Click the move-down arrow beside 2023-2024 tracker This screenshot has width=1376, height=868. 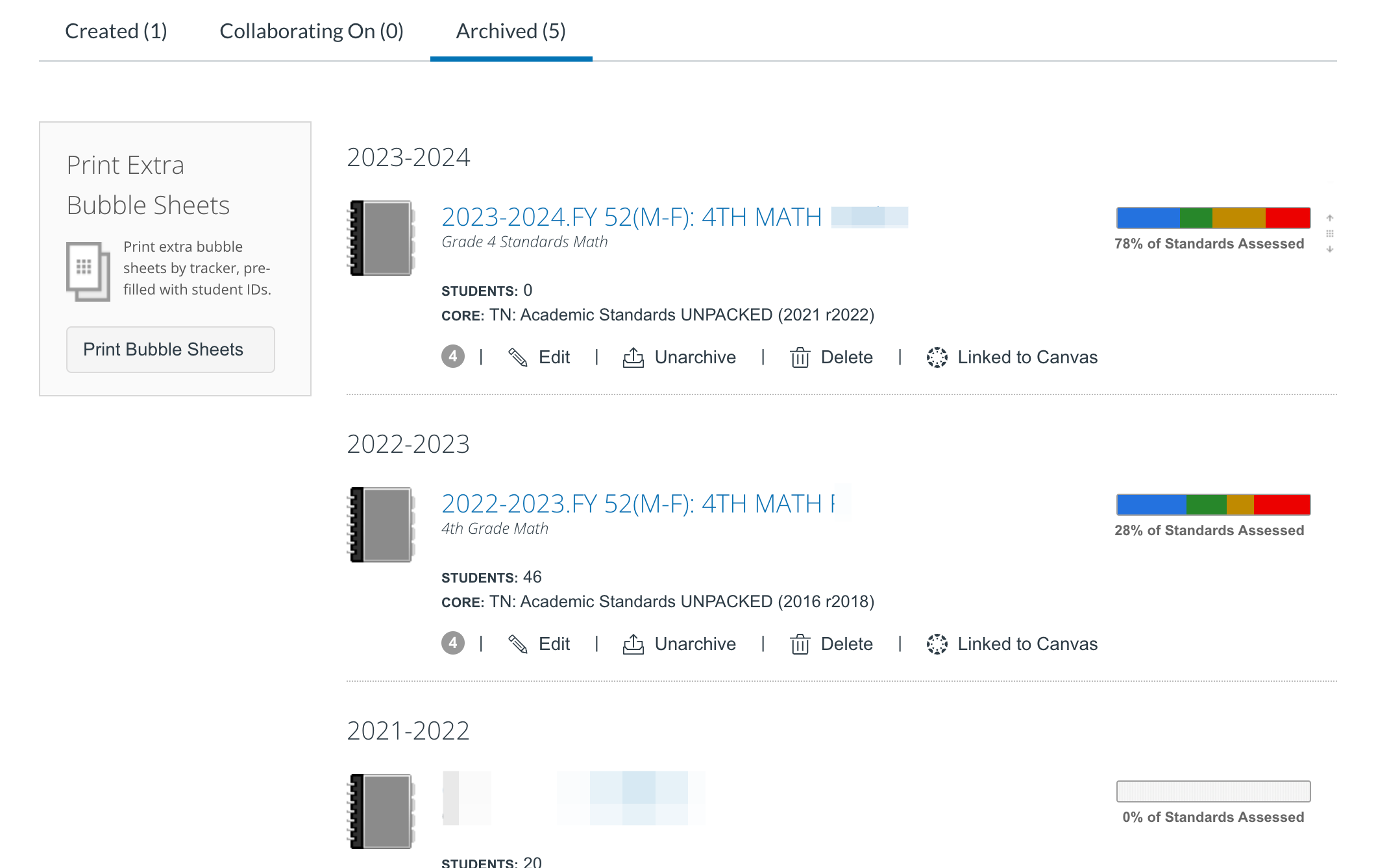tap(1330, 249)
